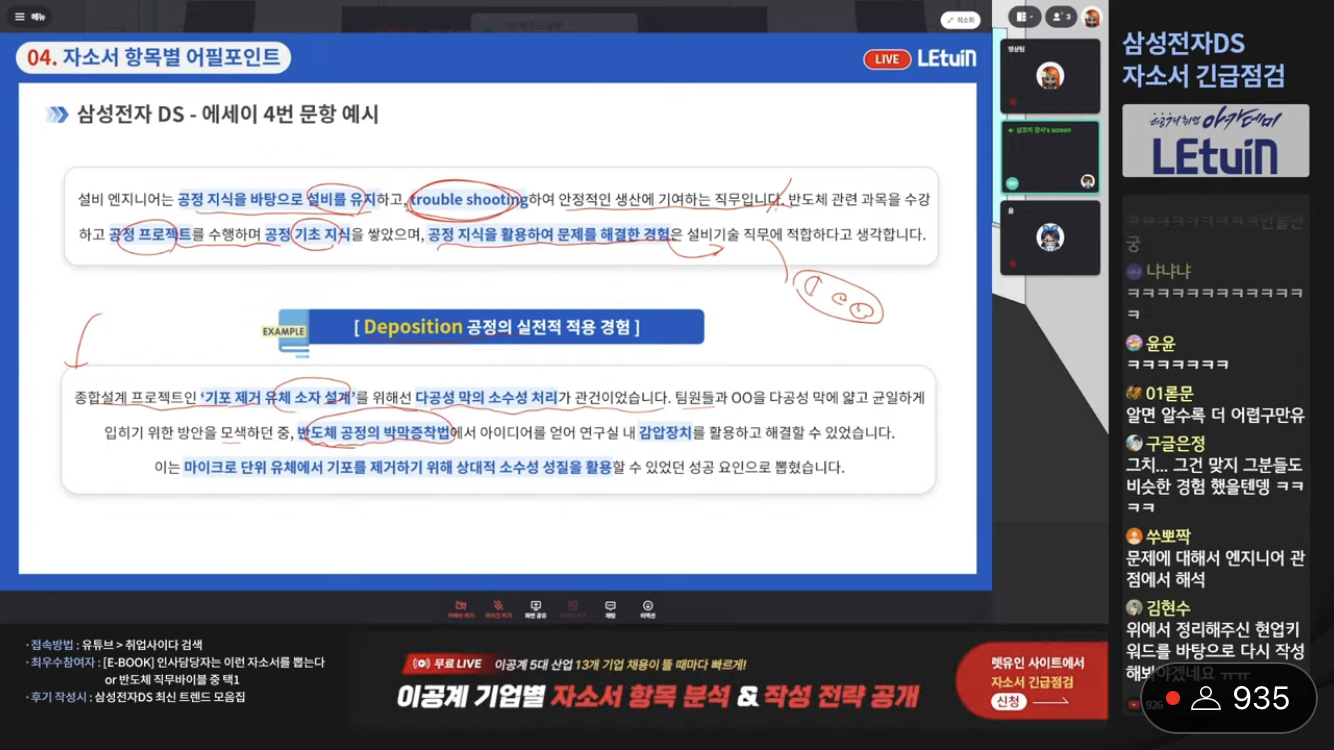Viewport: 1334px width, 750px height.
Task: Click the 935 live viewer count pill
Action: tap(1228, 698)
